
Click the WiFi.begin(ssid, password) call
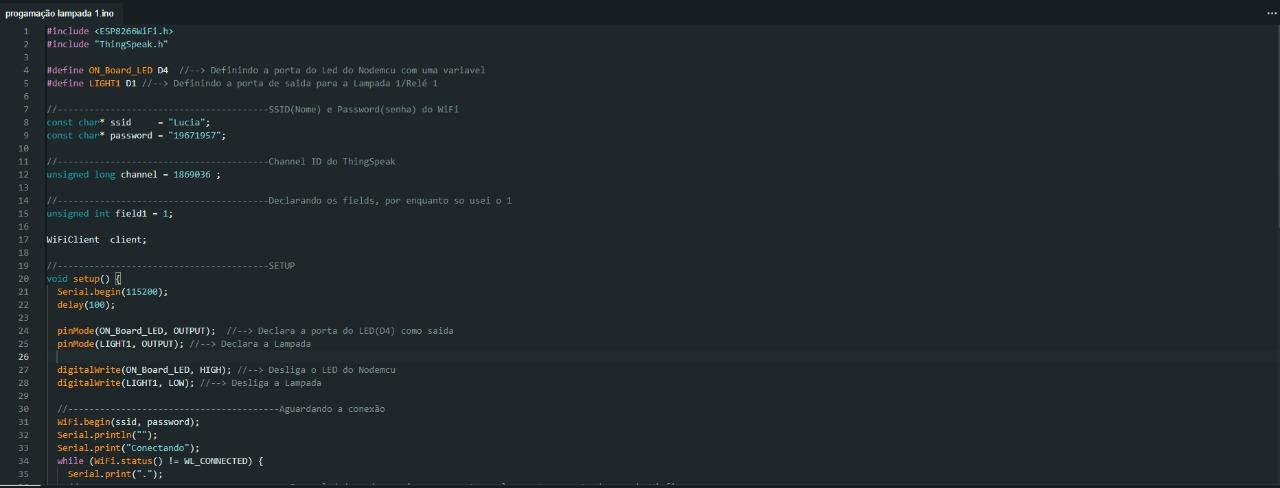(128, 422)
